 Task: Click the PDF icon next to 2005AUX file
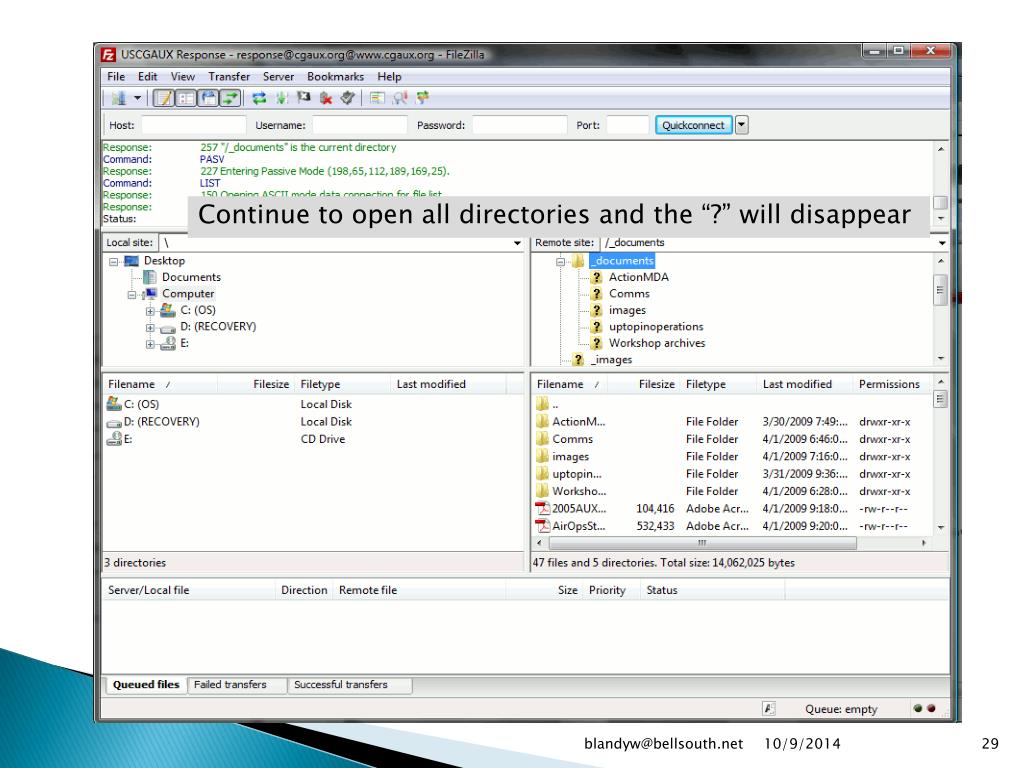tap(543, 509)
